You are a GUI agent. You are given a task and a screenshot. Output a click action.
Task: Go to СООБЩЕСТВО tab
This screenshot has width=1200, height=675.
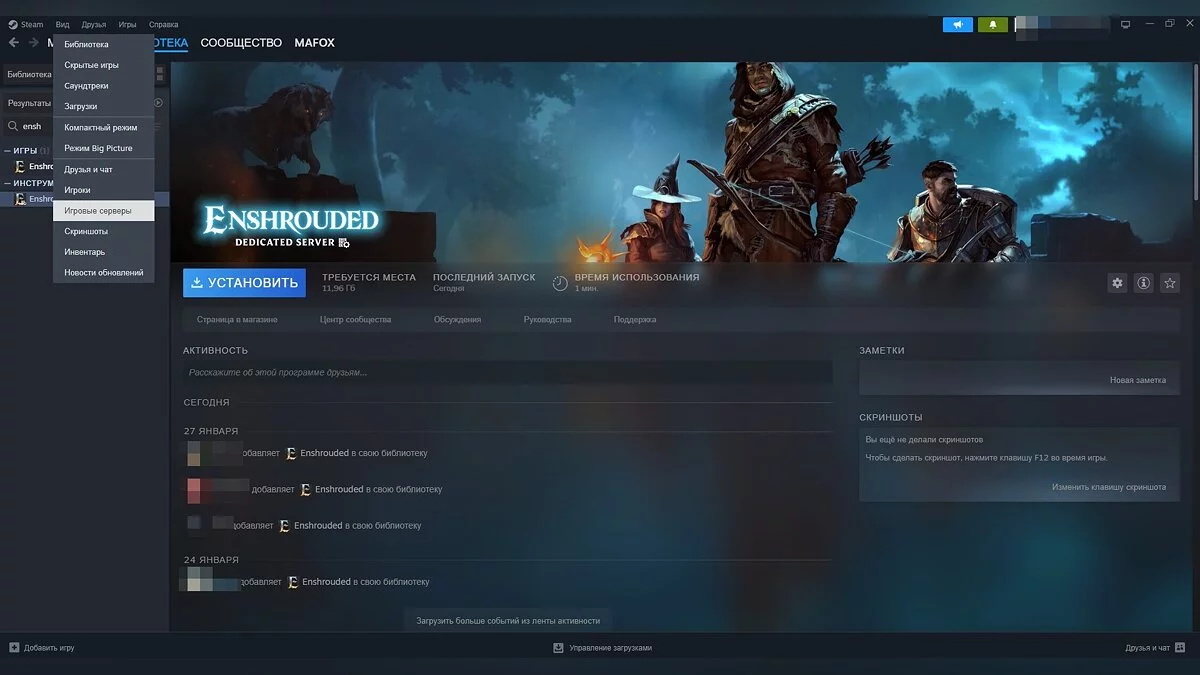241,43
